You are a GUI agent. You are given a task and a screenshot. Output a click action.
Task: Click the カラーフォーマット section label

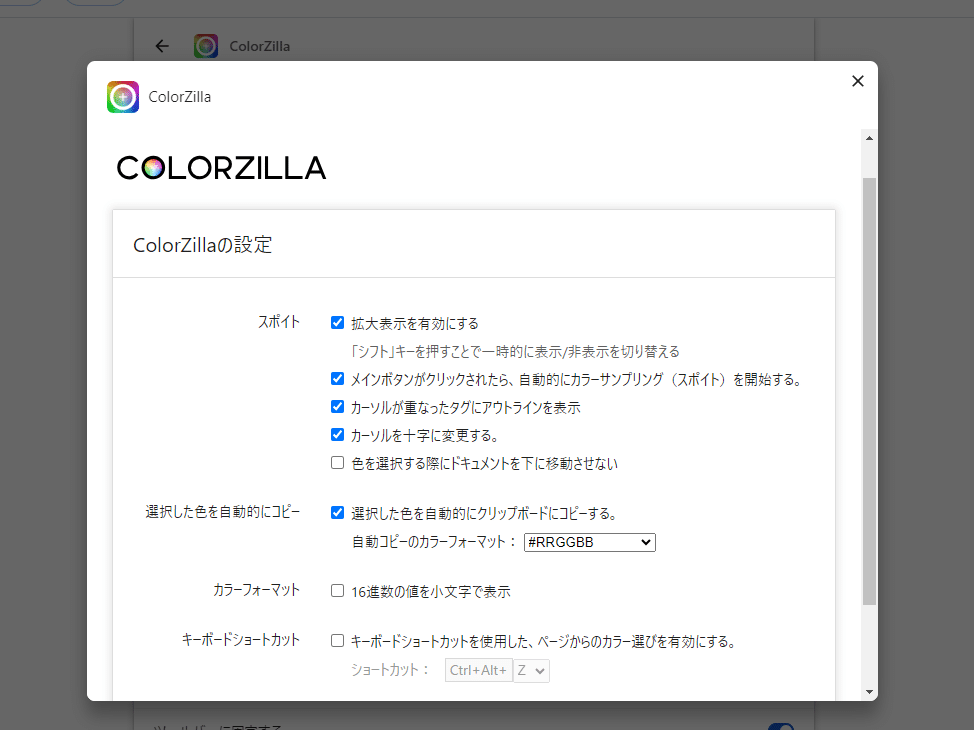[257, 590]
